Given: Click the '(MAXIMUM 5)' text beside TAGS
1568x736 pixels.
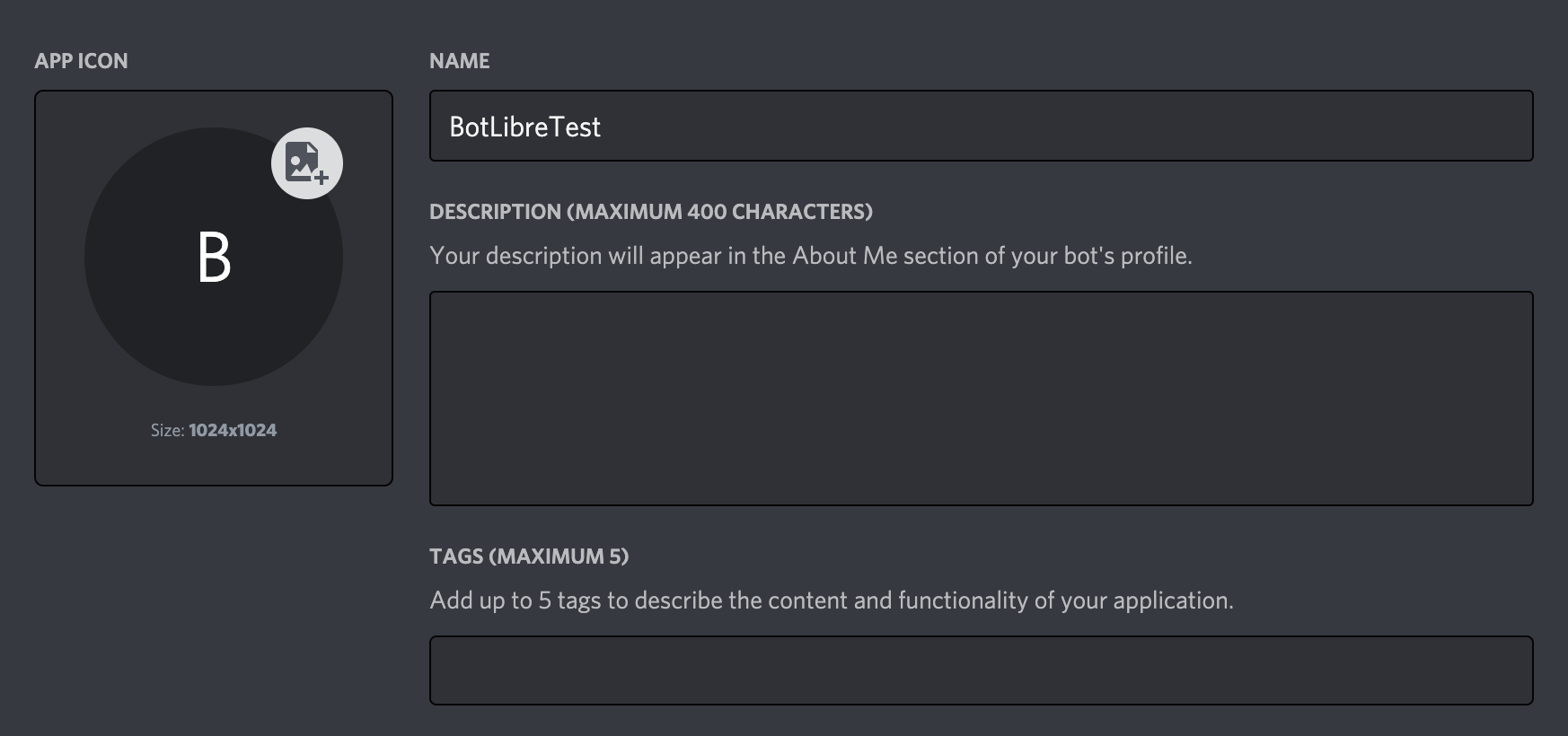Looking at the screenshot, I should [559, 556].
